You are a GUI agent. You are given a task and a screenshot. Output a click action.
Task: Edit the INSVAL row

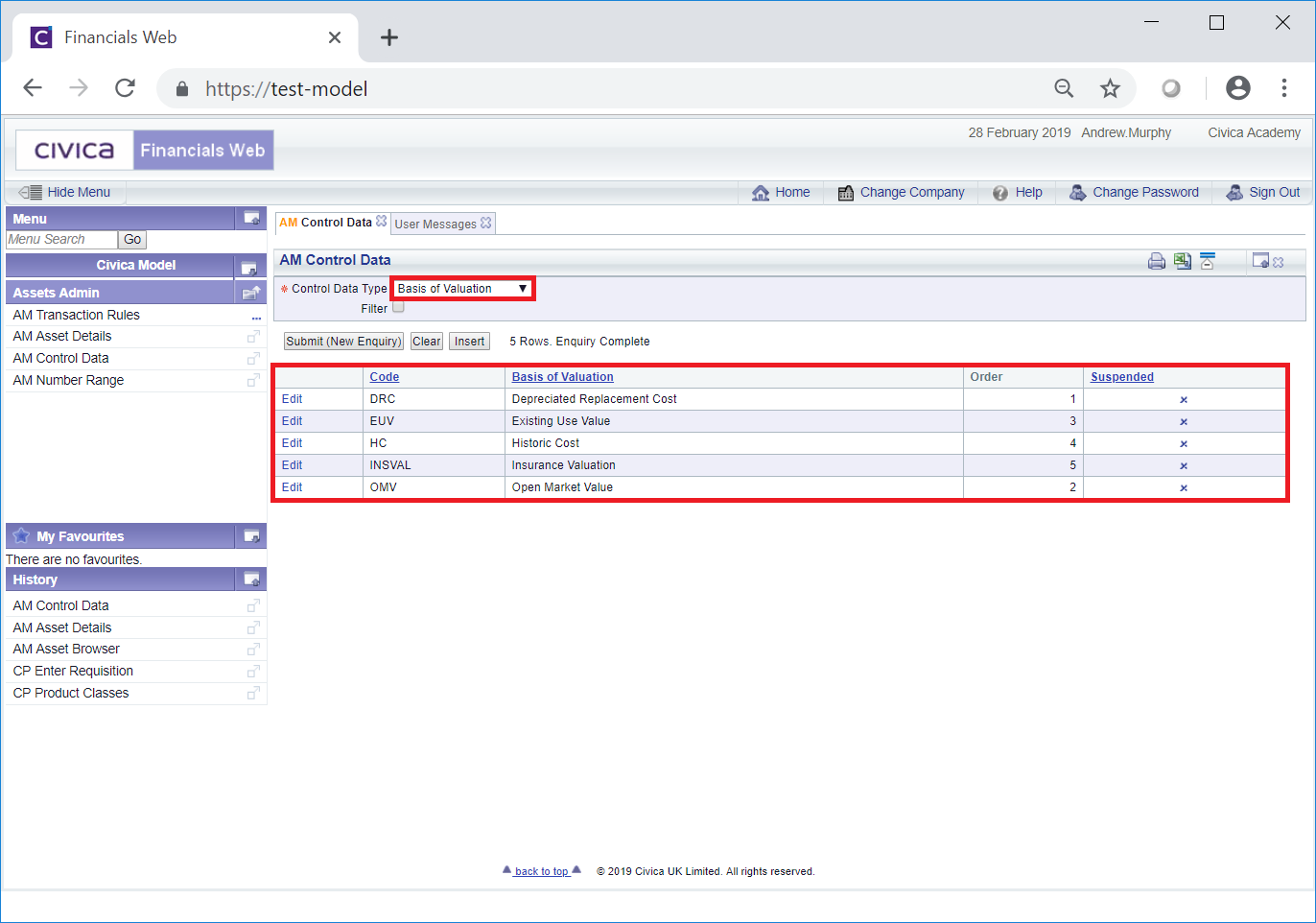point(292,465)
